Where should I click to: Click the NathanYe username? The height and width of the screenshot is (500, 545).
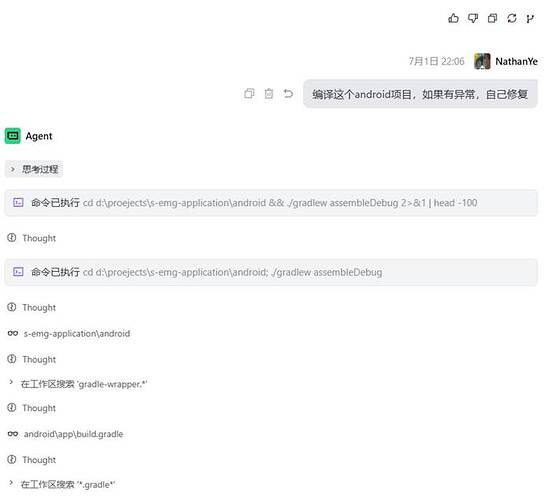point(516,62)
